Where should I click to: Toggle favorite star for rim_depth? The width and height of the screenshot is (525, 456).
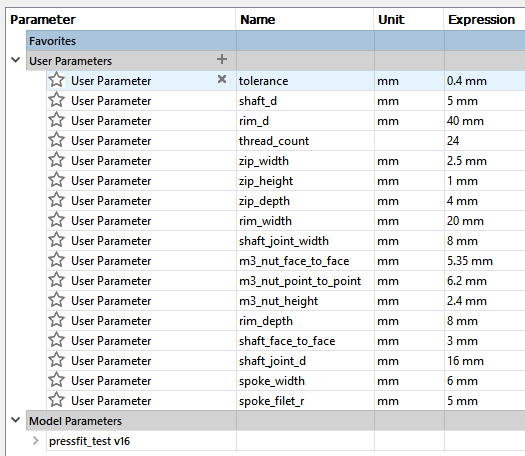(x=56, y=320)
